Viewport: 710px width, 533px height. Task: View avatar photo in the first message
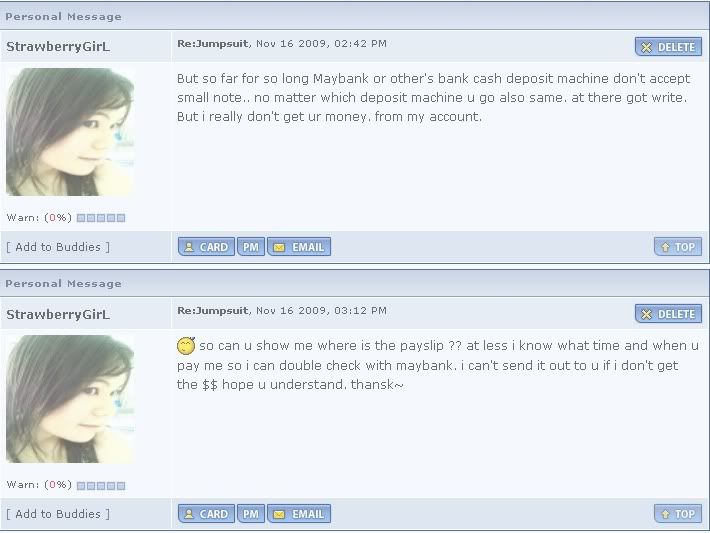[70, 132]
